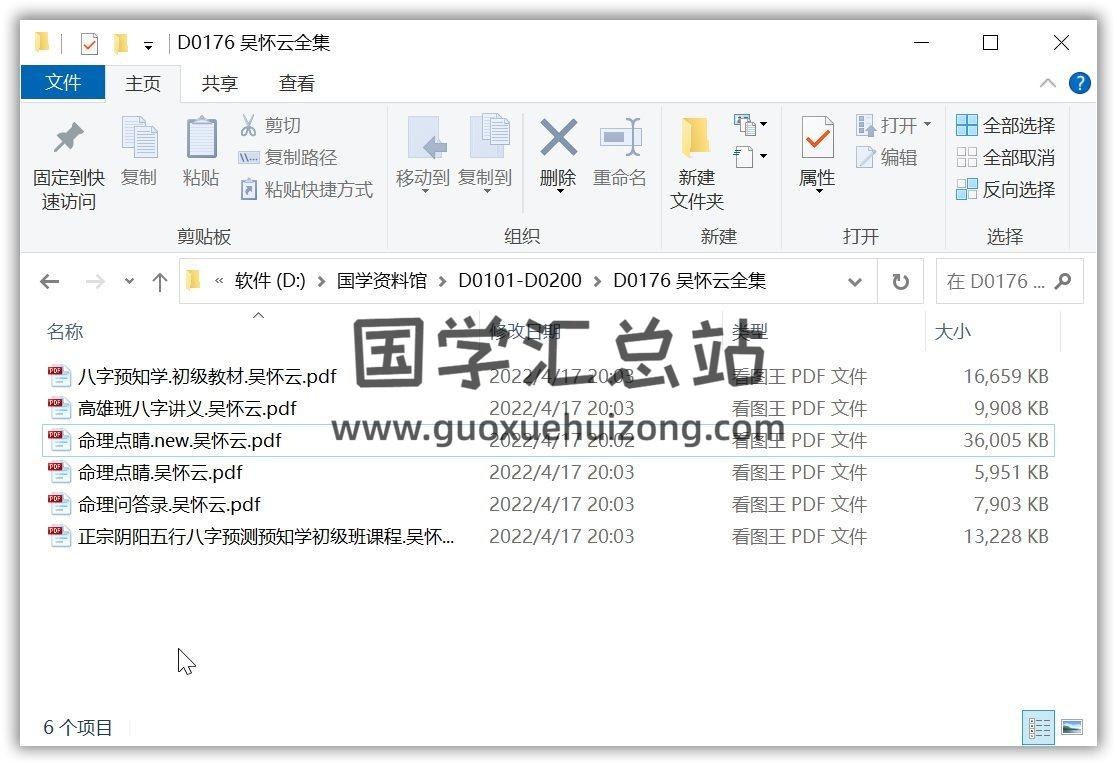The image size is (1117, 766).
Task: Switch to the 共享 ribbon tab
Action: coord(219,84)
